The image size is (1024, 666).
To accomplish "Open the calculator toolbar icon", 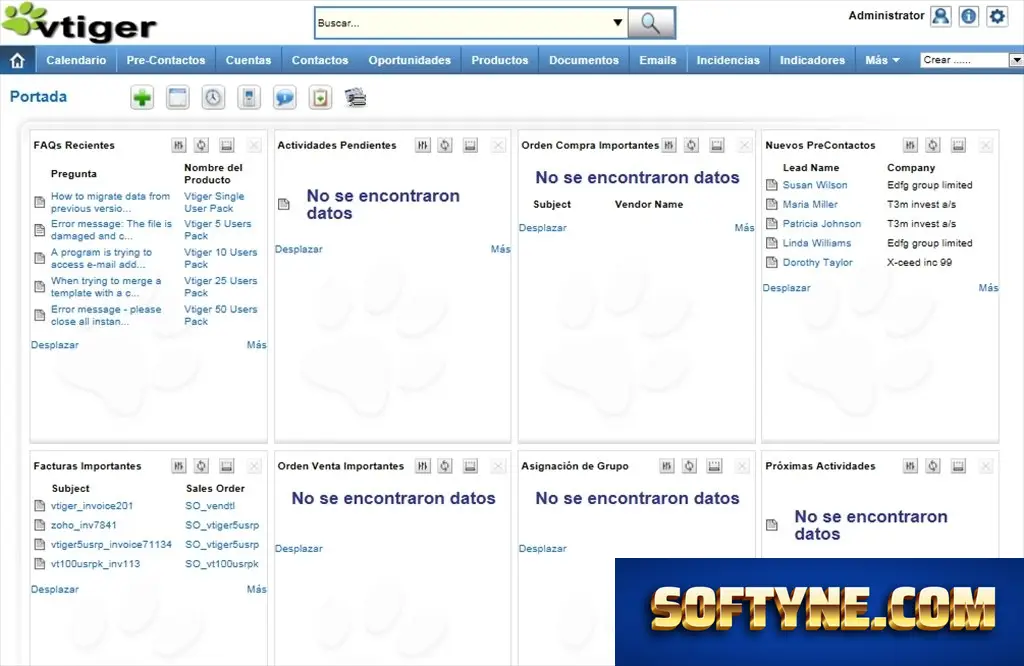I will click(249, 98).
